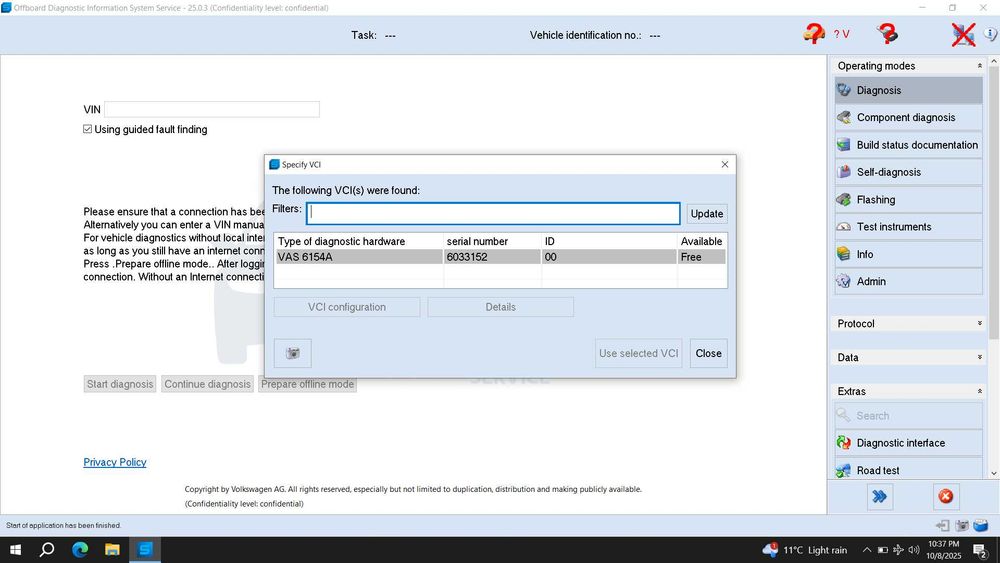Open the weather widget showing Light rain

805,550
